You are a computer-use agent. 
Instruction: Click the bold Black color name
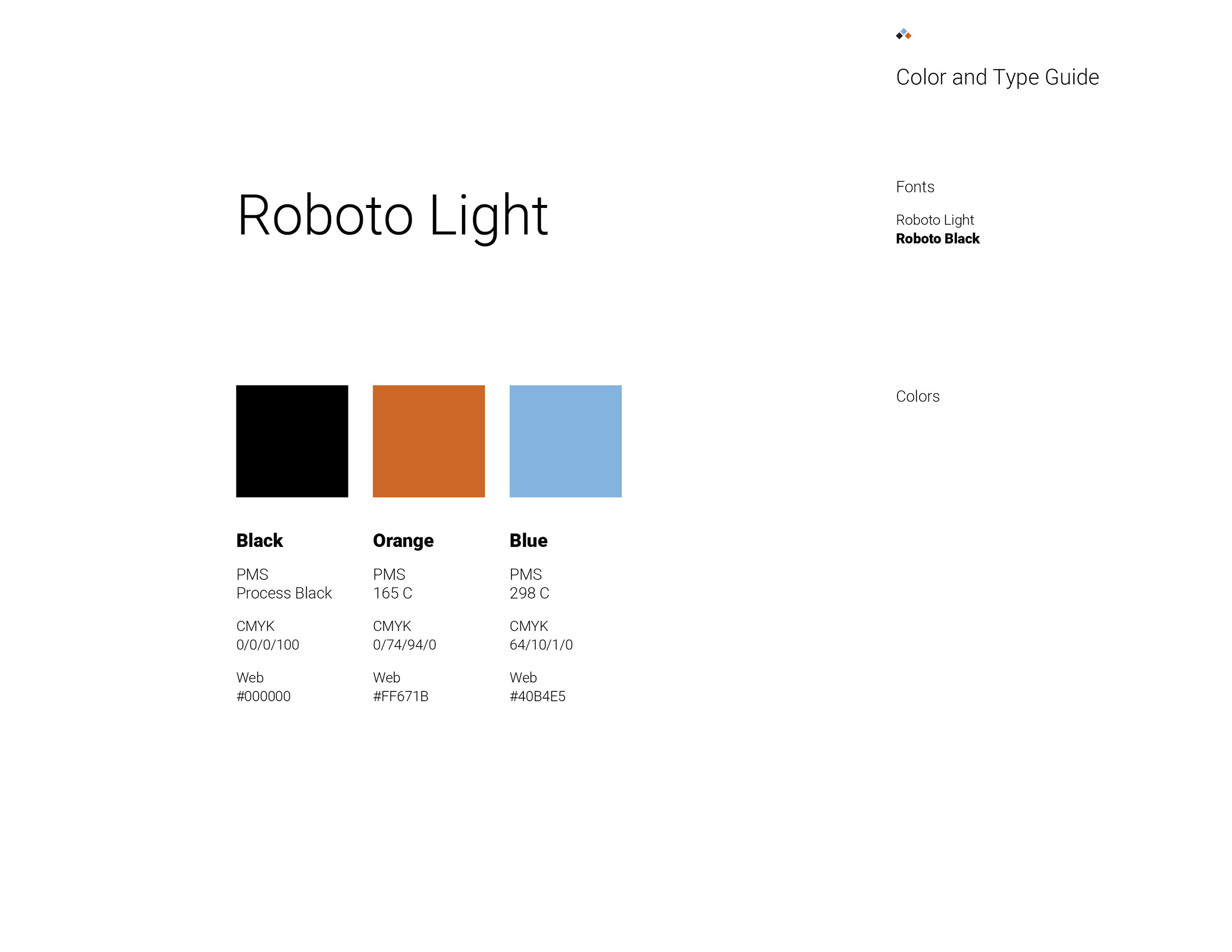260,540
